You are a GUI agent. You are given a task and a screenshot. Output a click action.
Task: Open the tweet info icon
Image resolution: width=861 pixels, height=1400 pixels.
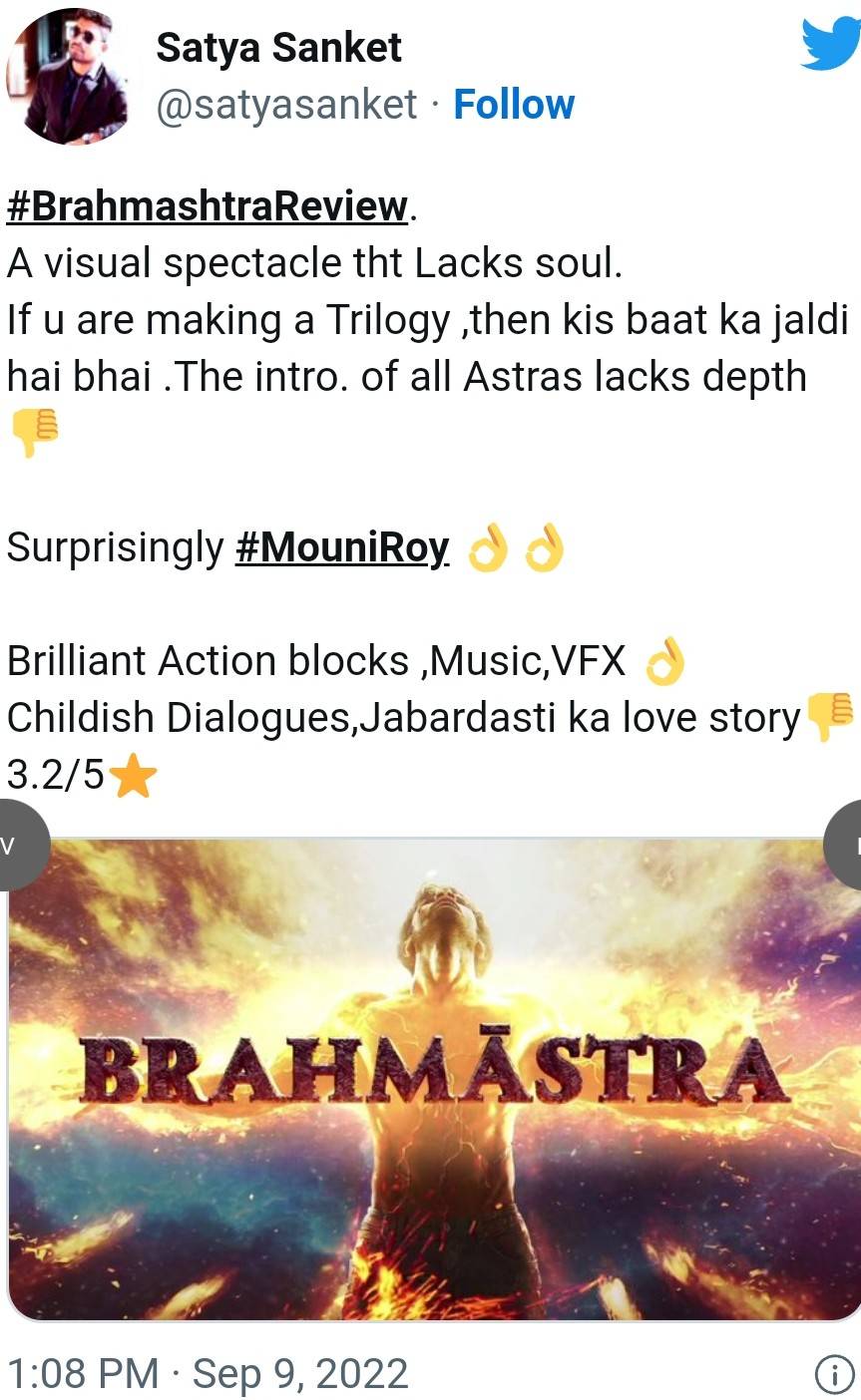pyautogui.click(x=834, y=1375)
